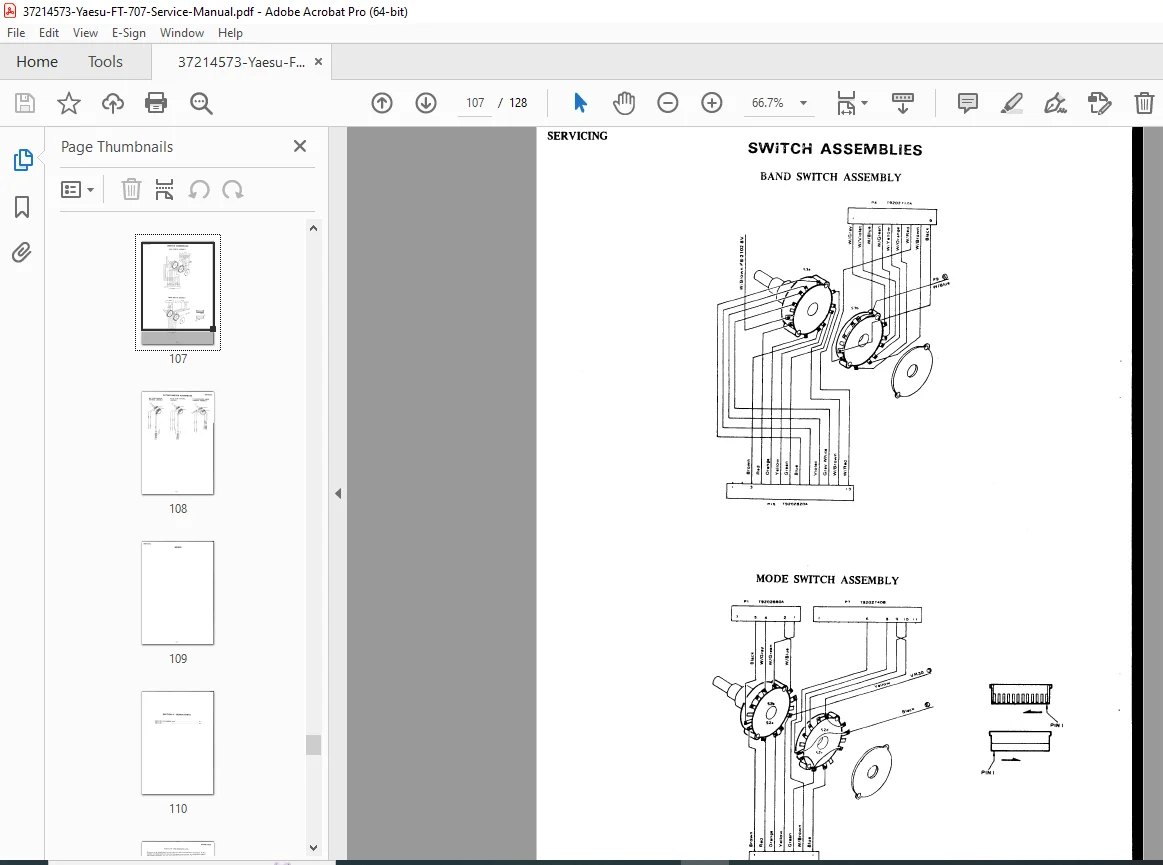Select the page 110 thumbnail
1163x865 pixels.
pos(178,743)
